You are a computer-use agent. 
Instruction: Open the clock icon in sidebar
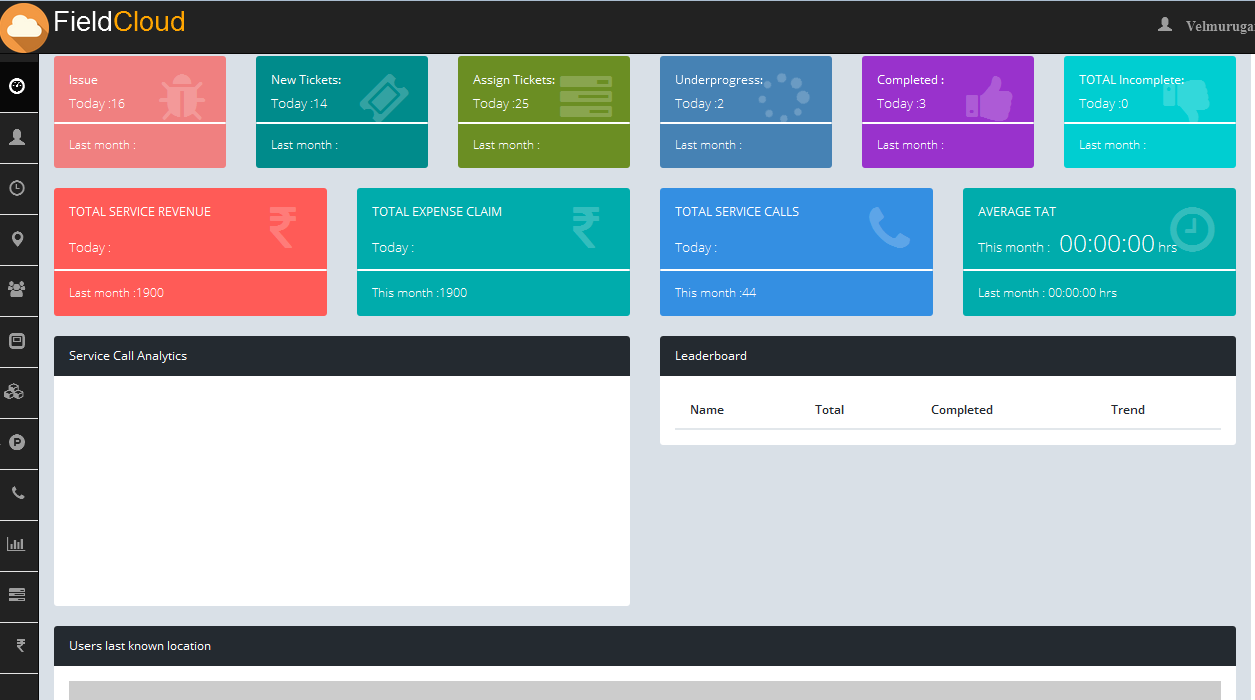17,188
